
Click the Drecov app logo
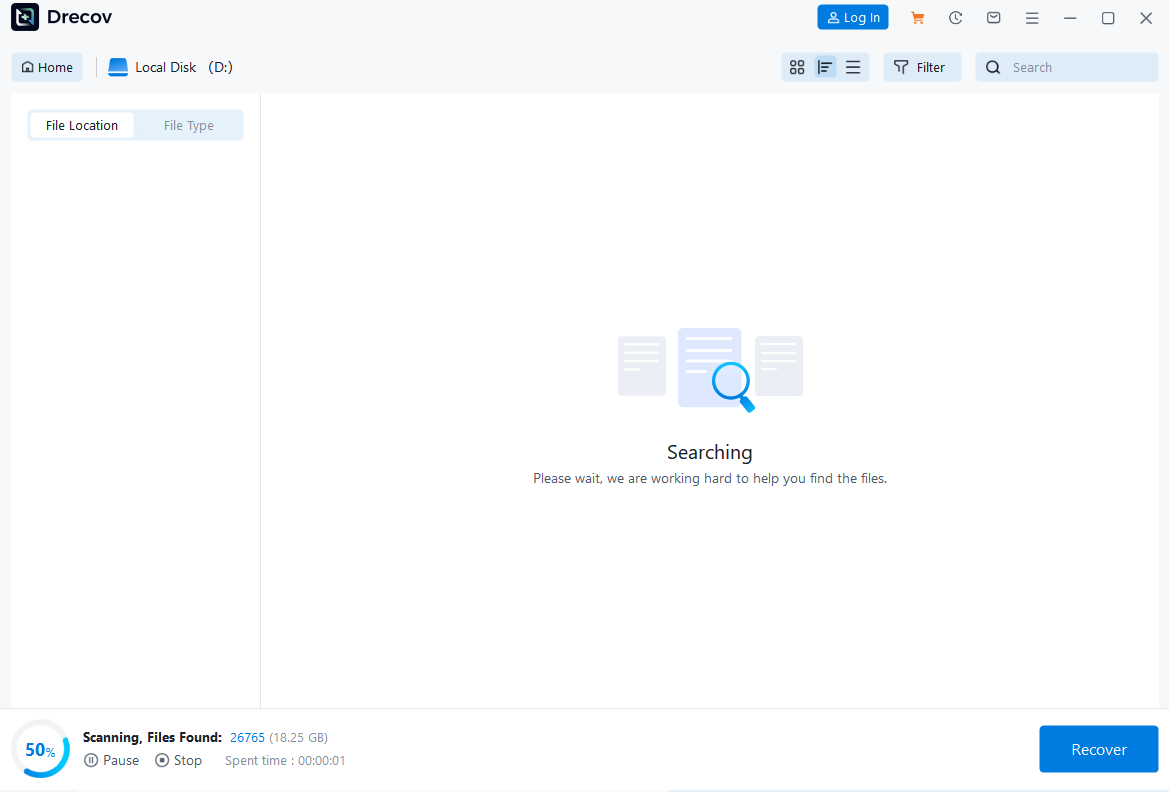25,17
